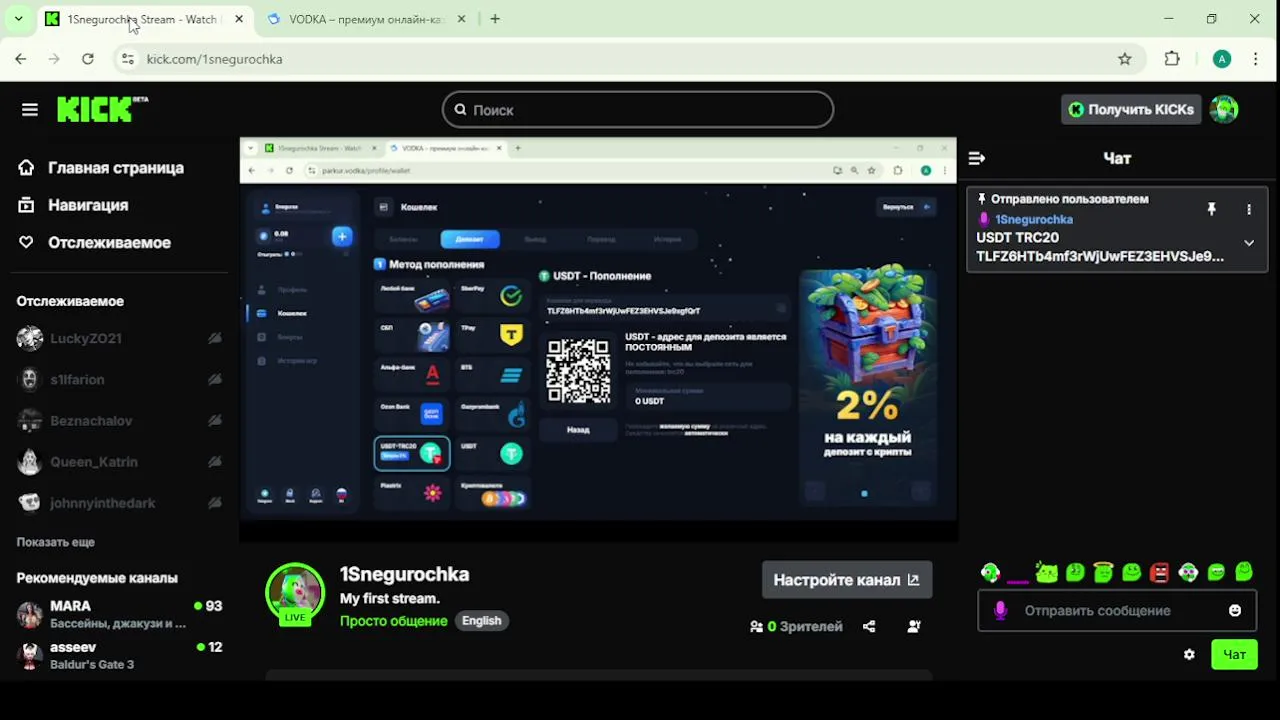
Task: Open the user avatar menu top right
Action: [x=1224, y=109]
